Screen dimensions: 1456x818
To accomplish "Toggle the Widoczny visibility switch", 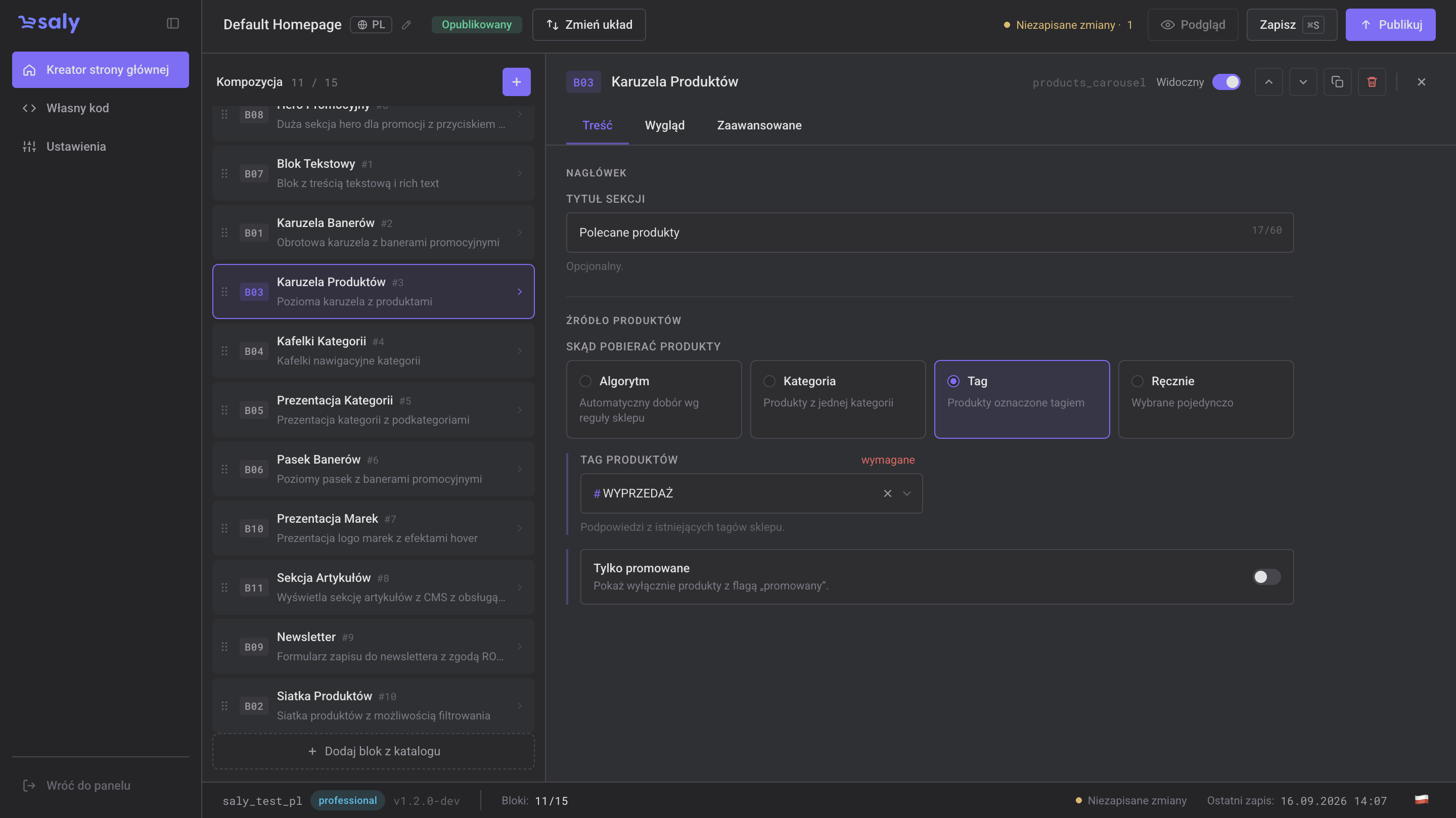I will click(x=1226, y=82).
